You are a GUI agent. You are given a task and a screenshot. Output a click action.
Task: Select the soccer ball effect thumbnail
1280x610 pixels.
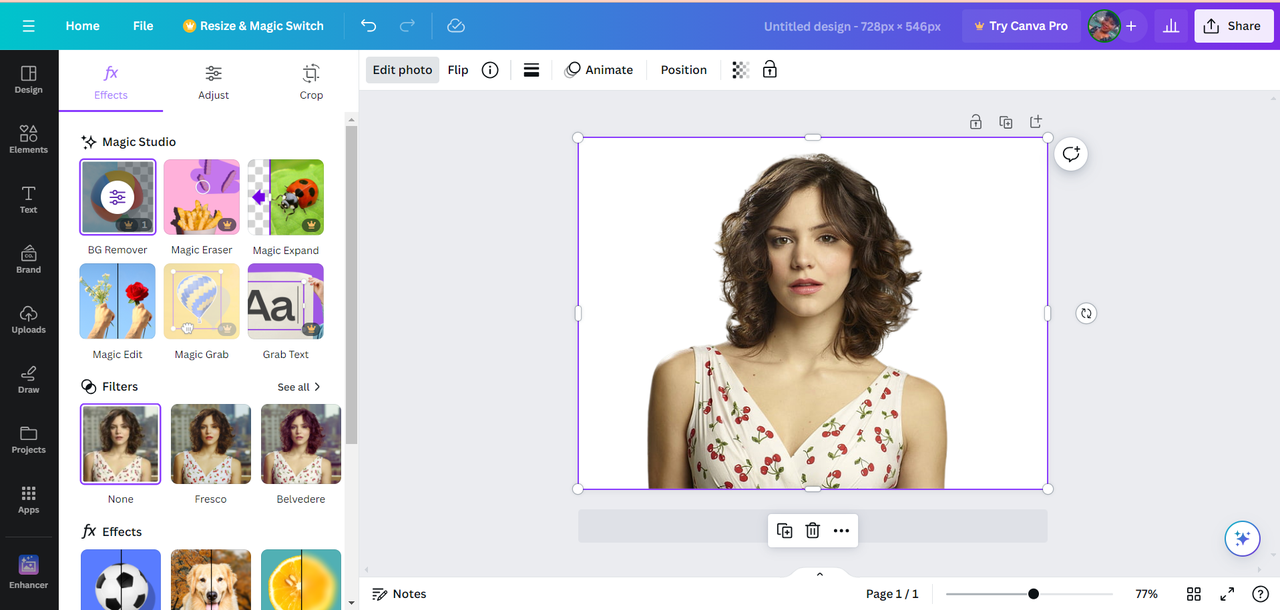coord(120,580)
